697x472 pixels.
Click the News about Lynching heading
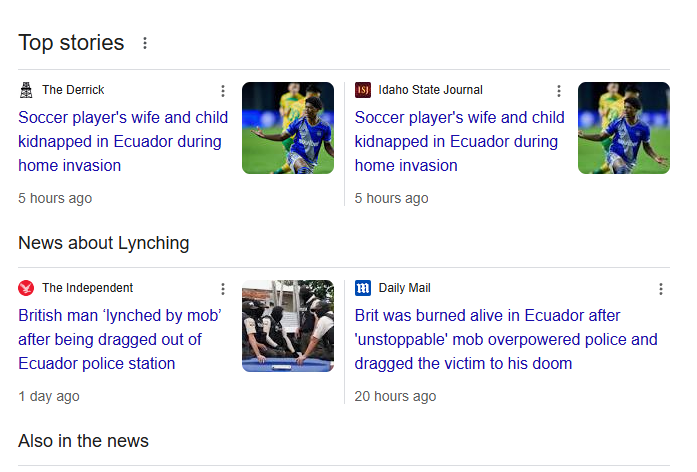pos(104,243)
